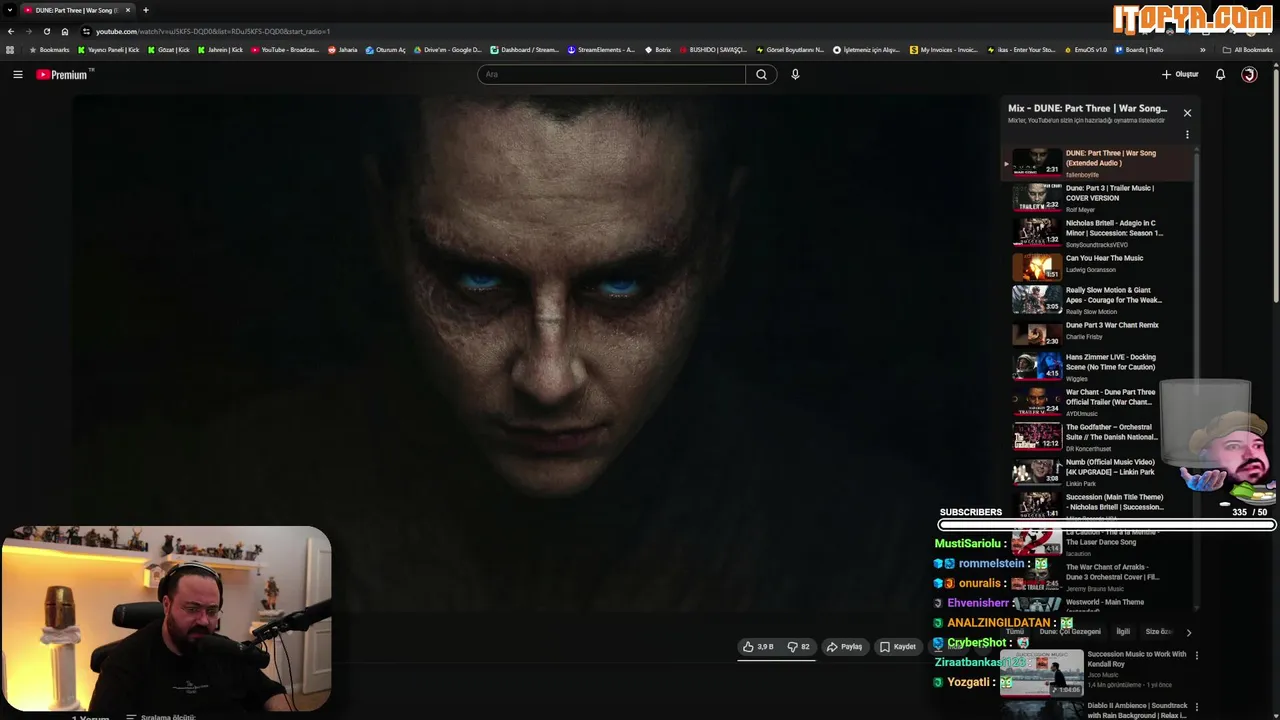Open Yayıncı Paneli | Kick bookmark
The image size is (1280, 720).
[108, 49]
